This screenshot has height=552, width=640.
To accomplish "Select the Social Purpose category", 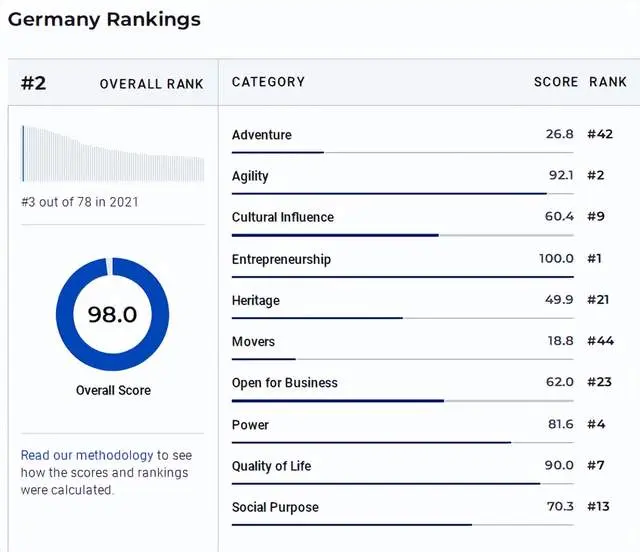I will point(275,507).
